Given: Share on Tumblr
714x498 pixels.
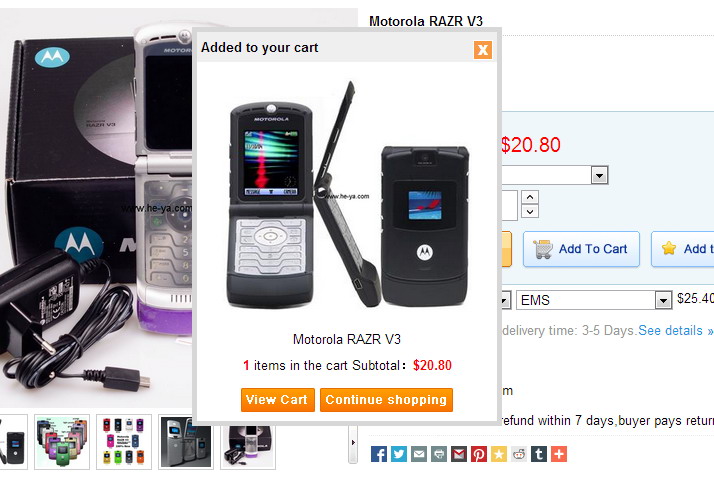Looking at the screenshot, I should (x=539, y=454).
